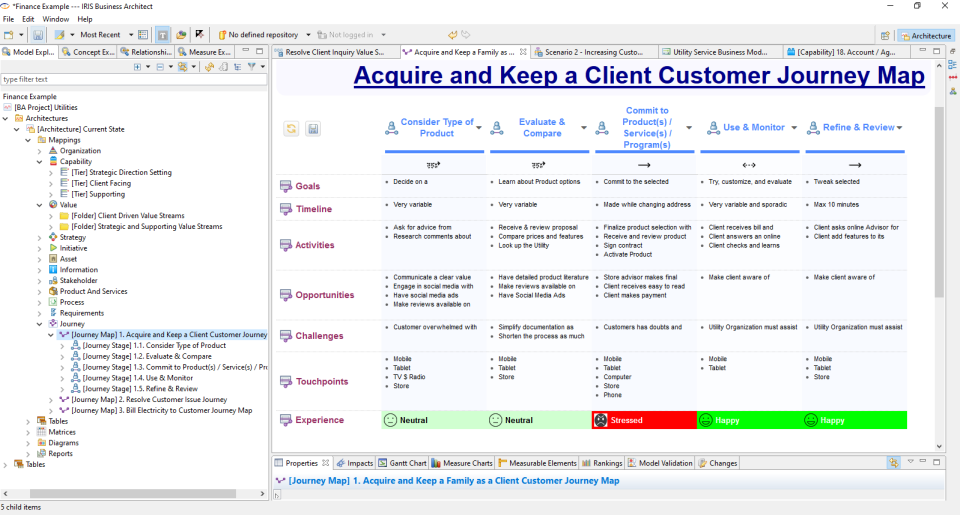960x515 pixels.
Task: Switch to the Concept Explorer tab
Action: [x=89, y=52]
